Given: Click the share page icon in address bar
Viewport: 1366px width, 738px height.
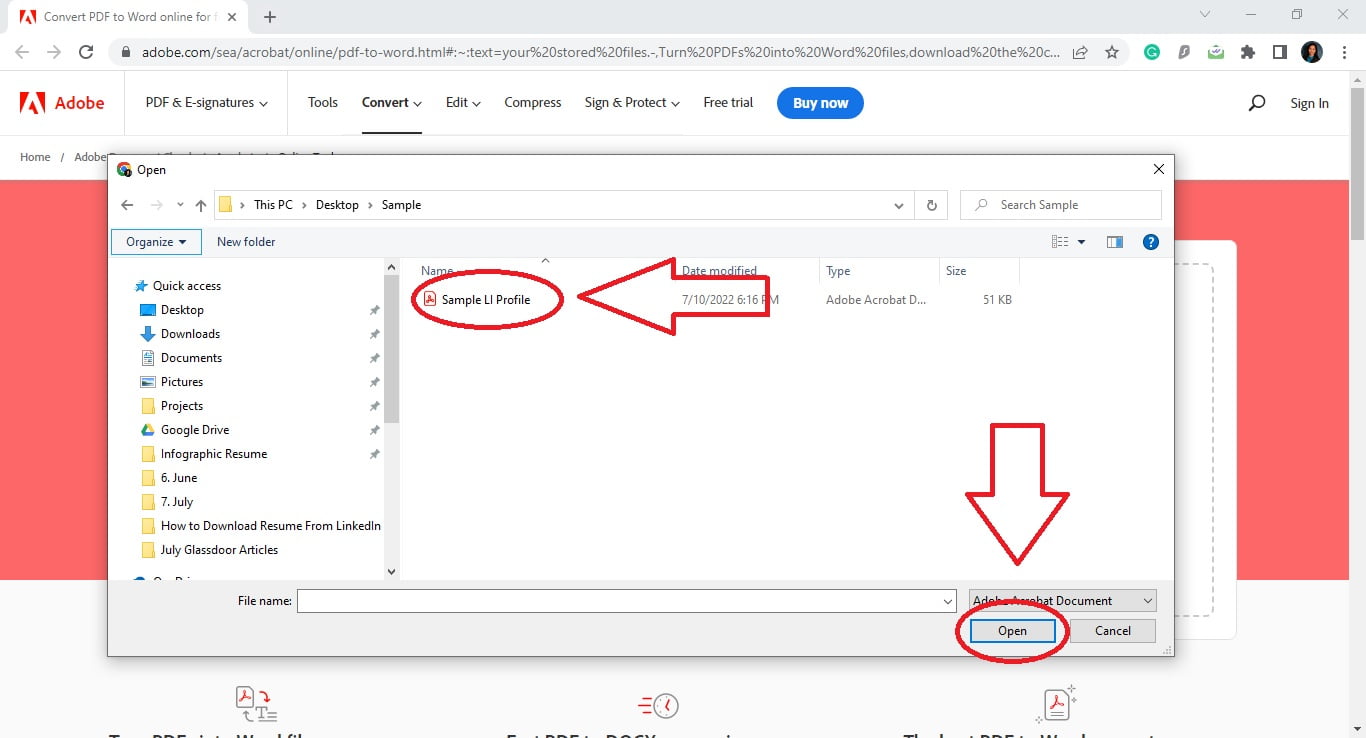Looking at the screenshot, I should point(1081,52).
